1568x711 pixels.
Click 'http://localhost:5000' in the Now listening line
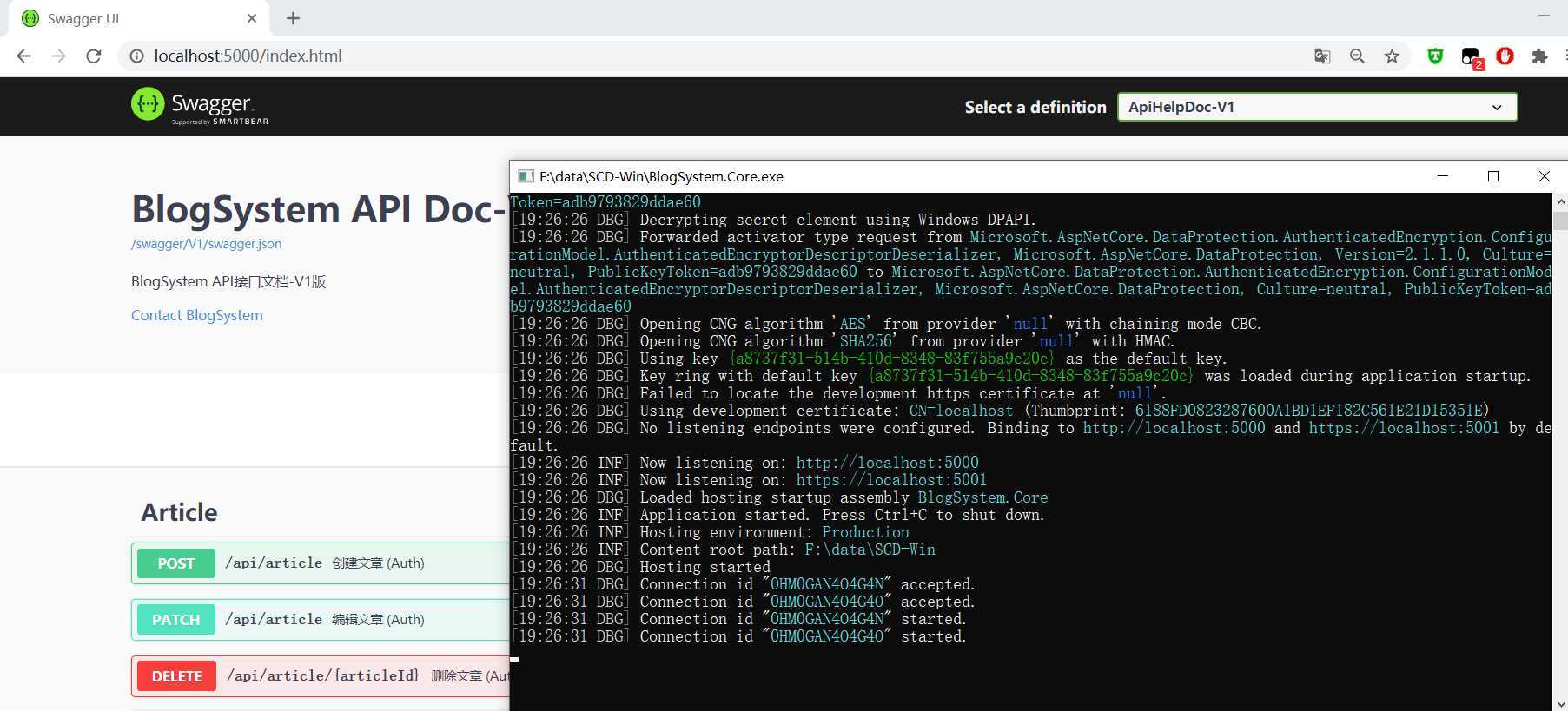pyautogui.click(x=887, y=463)
